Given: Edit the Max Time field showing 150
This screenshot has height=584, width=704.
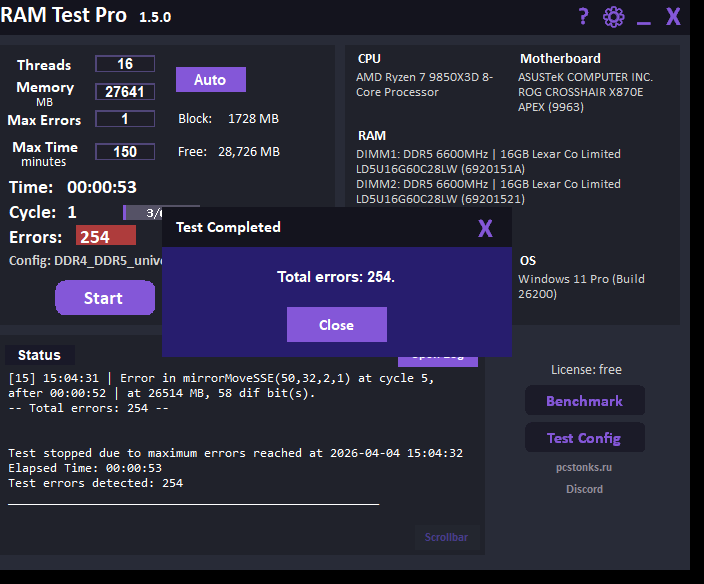Looking at the screenshot, I should 125,152.
